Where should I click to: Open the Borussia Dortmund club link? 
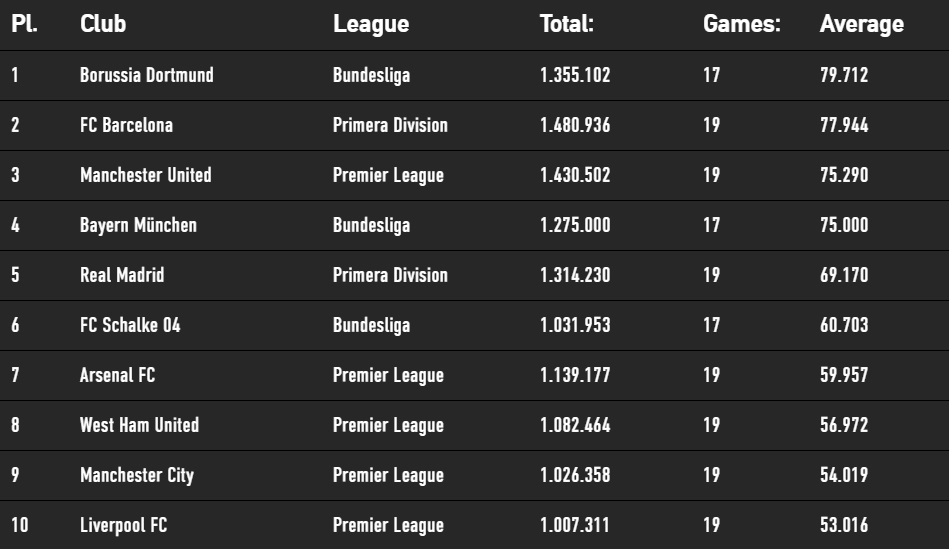146,75
